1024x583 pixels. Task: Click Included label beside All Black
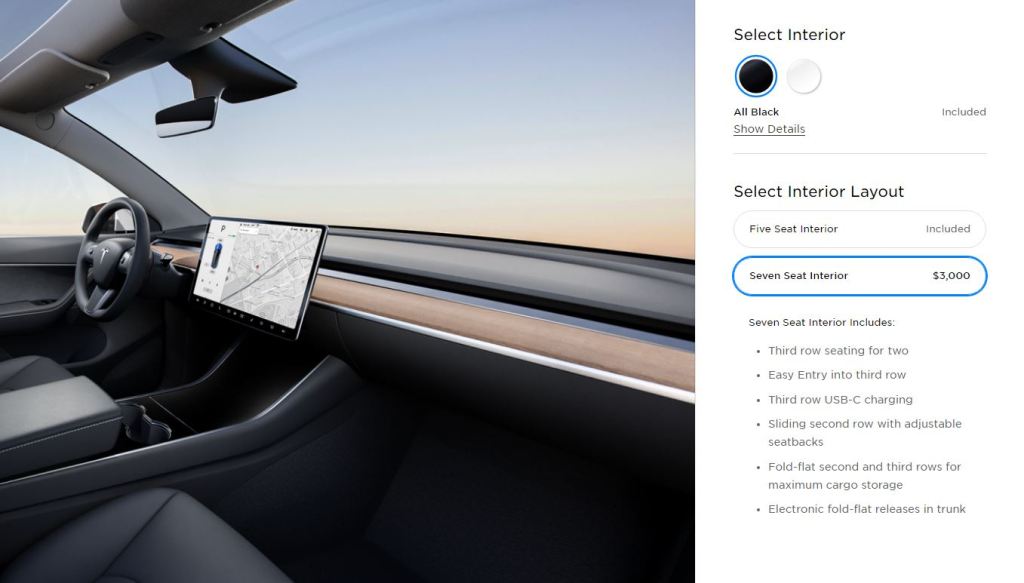tap(963, 112)
